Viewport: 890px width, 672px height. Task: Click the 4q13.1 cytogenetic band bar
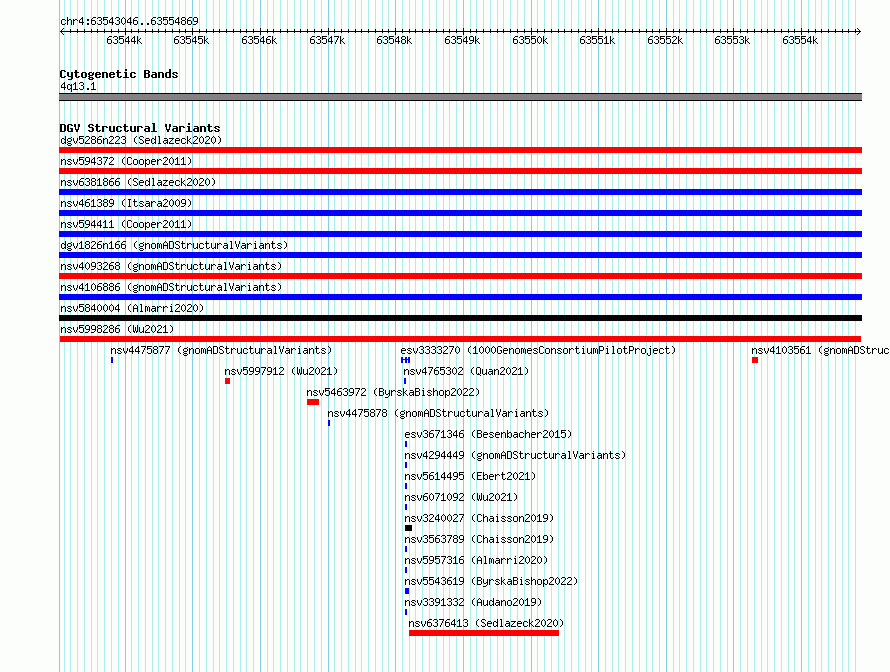point(460,97)
